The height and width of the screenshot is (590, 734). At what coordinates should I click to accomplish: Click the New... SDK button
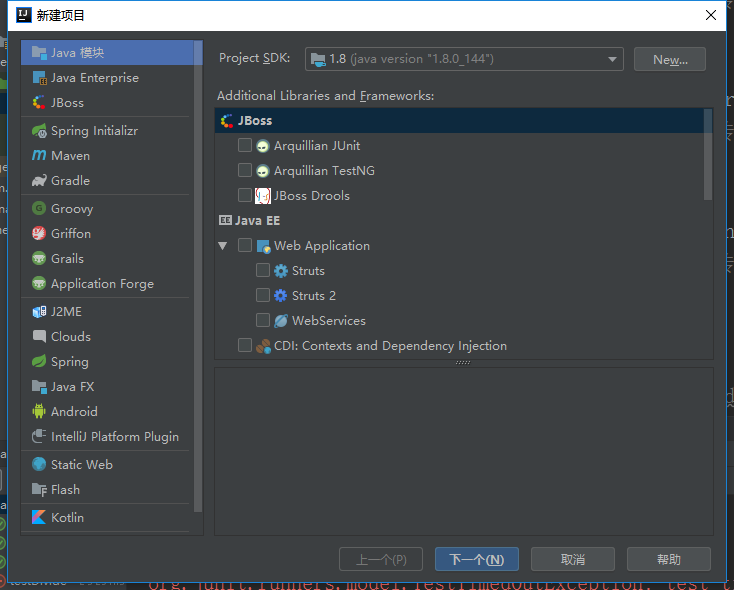point(670,59)
